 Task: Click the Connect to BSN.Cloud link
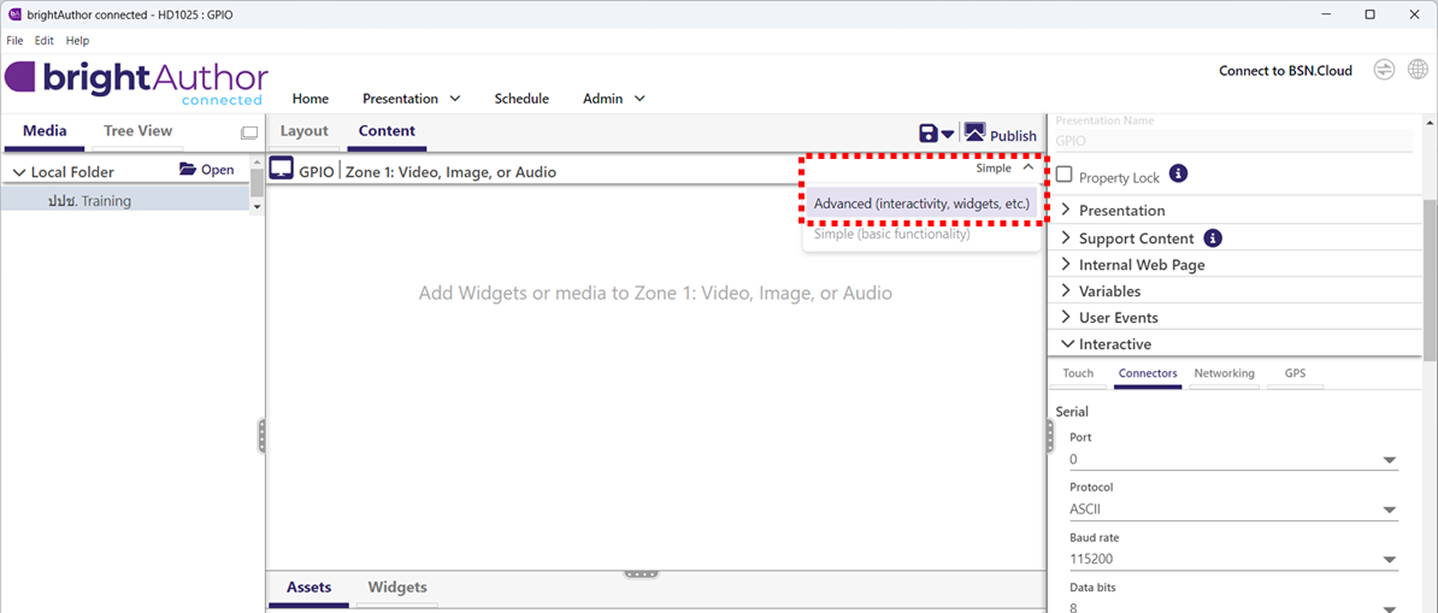[x=1284, y=70]
